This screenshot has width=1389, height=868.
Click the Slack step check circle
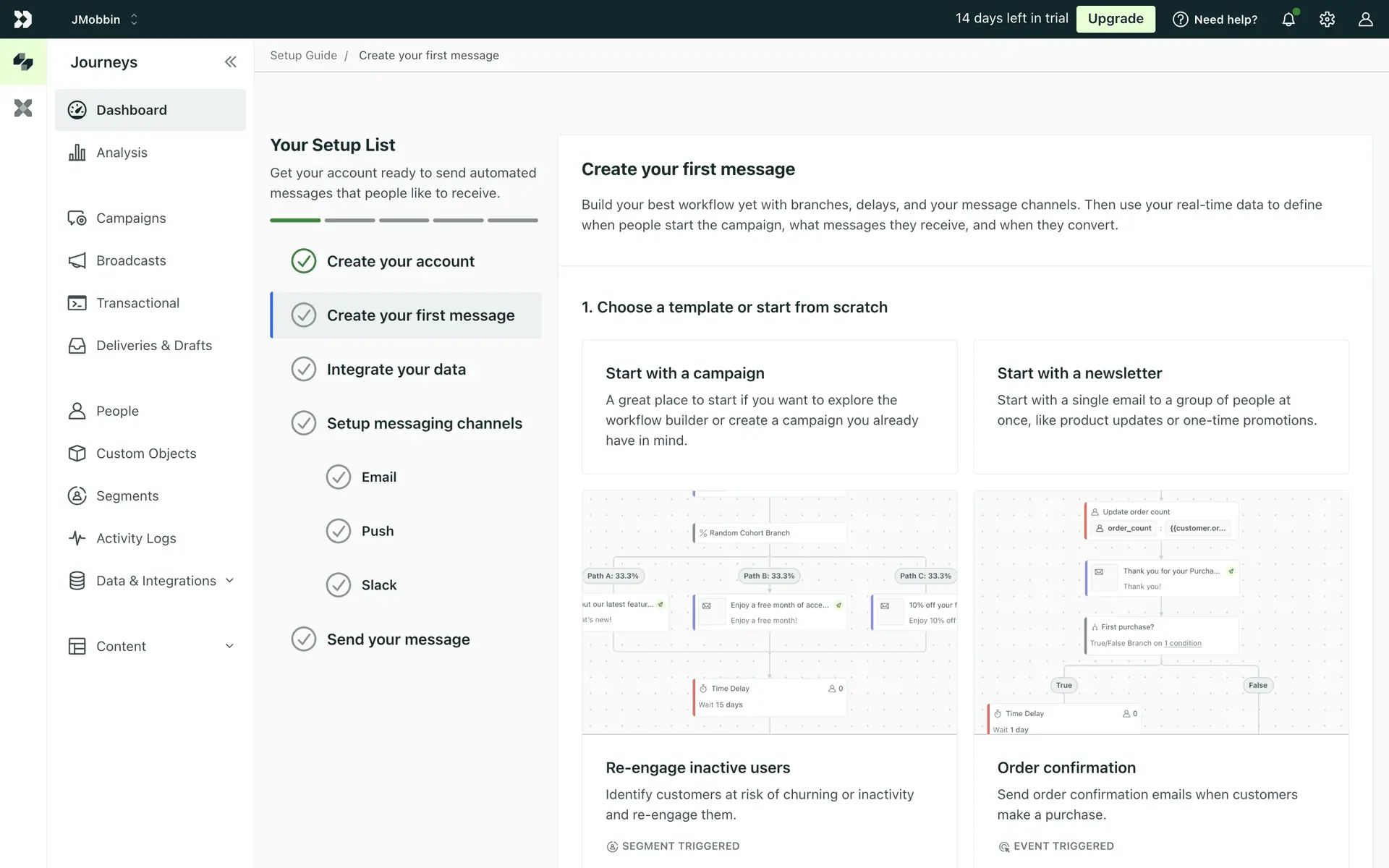coord(338,585)
